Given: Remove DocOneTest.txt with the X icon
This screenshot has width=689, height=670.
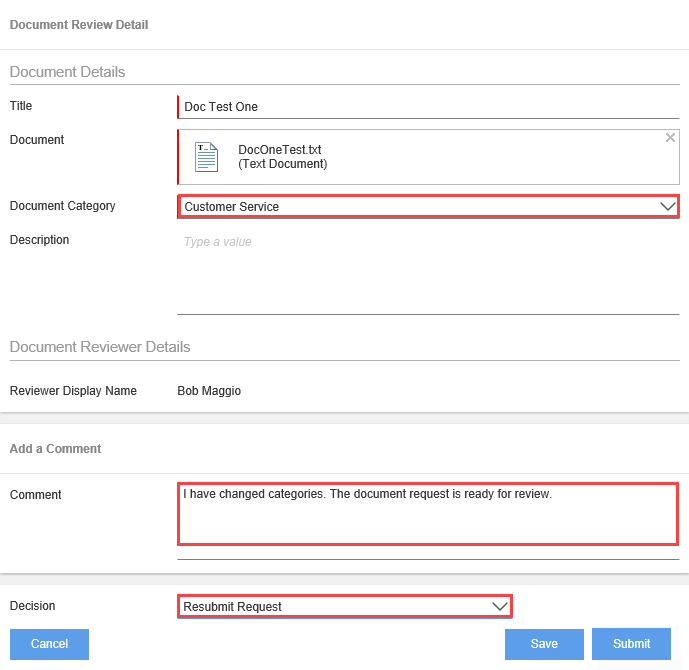Looking at the screenshot, I should [x=671, y=138].
